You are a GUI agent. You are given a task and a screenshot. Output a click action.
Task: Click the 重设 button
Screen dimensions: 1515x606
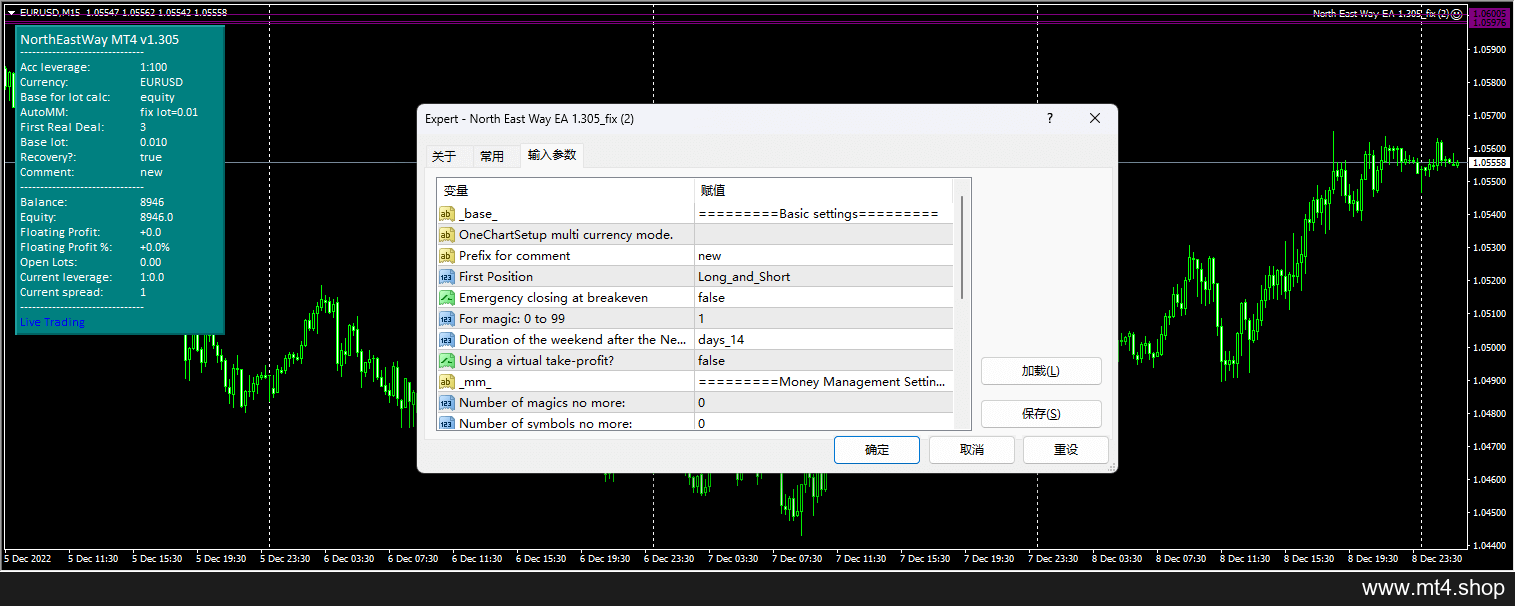point(1066,450)
